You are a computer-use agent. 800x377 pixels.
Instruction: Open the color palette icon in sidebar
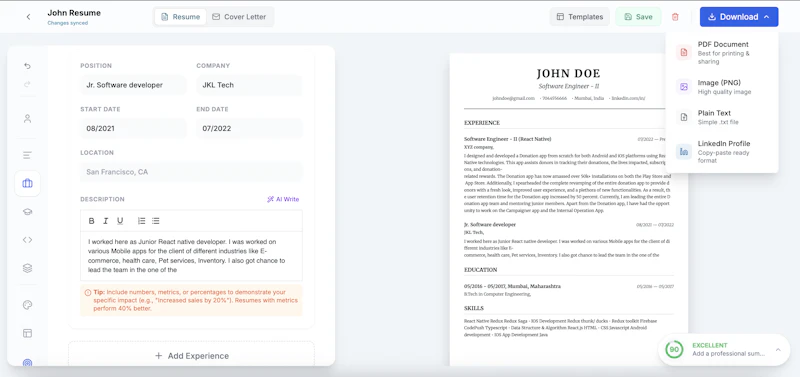pyautogui.click(x=28, y=305)
